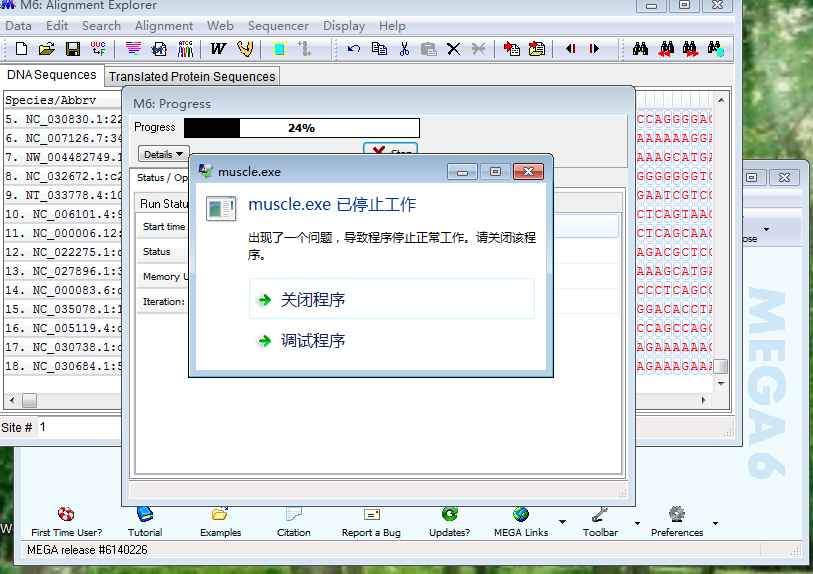This screenshot has width=813, height=574.
Task: Create a new alignment with the blank page icon
Action: pyautogui.click(x=21, y=49)
